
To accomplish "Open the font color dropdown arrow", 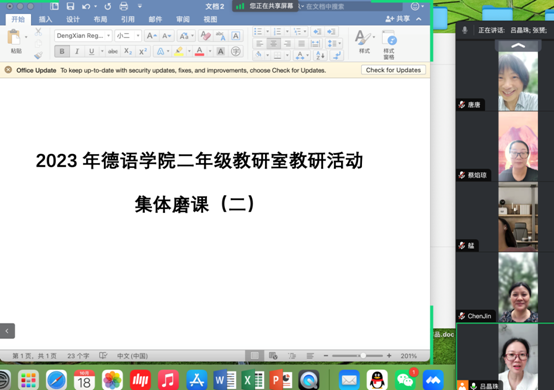I will (210, 52).
